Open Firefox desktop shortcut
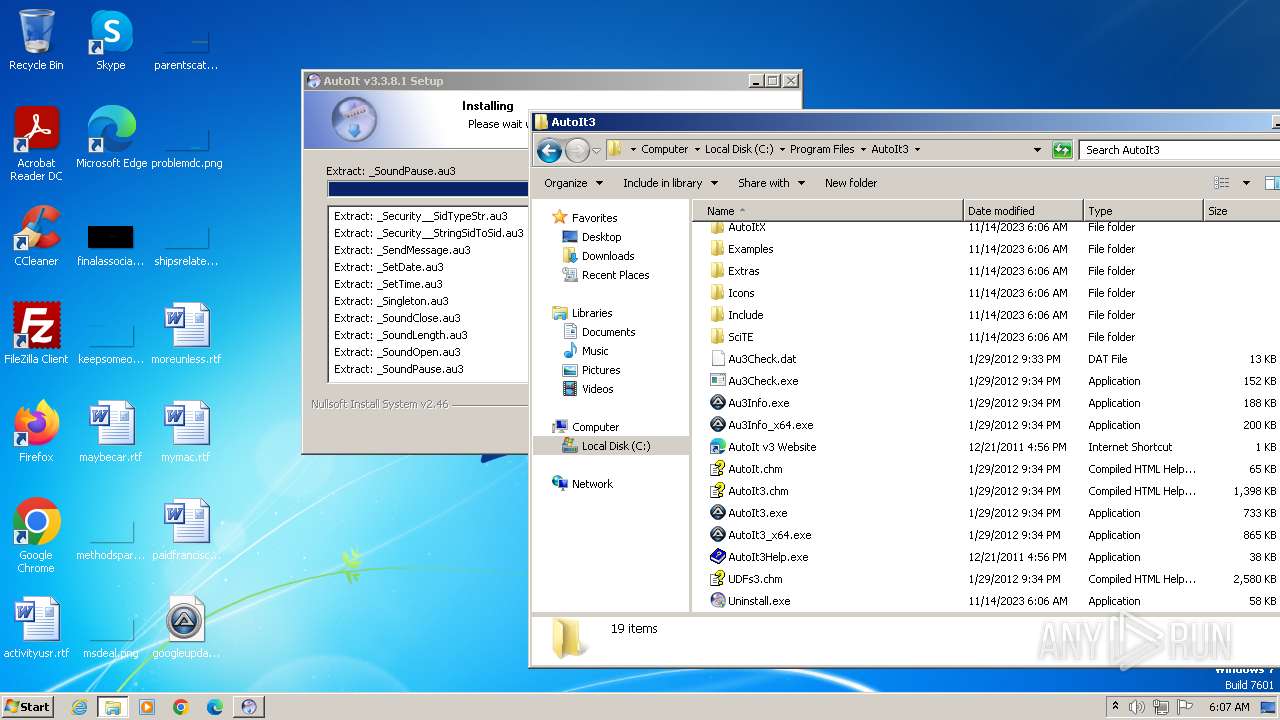Viewport: 1280px width, 720px height. click(36, 431)
